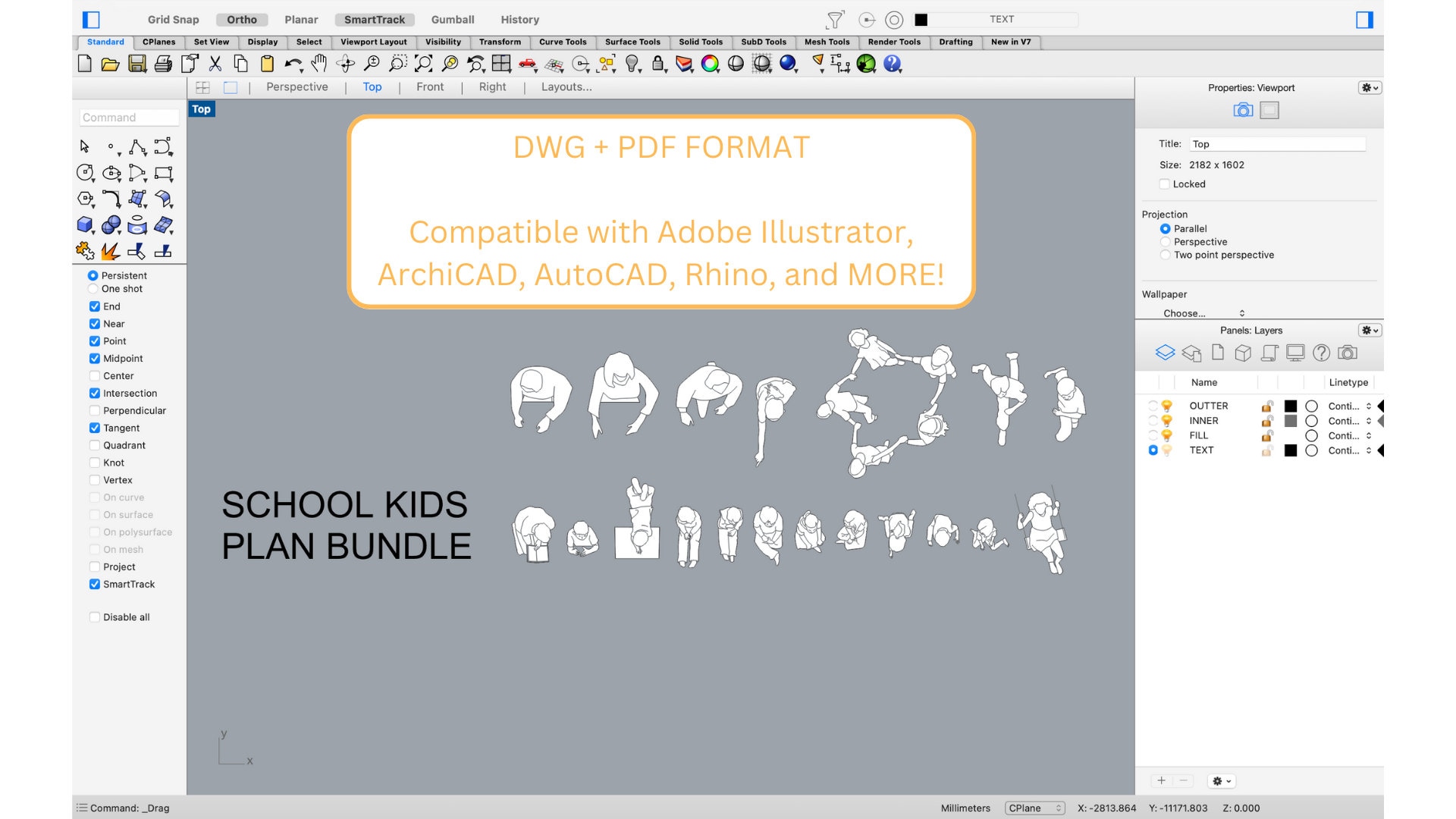Click the Rotate view toolbar icon
This screenshot has width=1456, height=819.
(x=345, y=64)
